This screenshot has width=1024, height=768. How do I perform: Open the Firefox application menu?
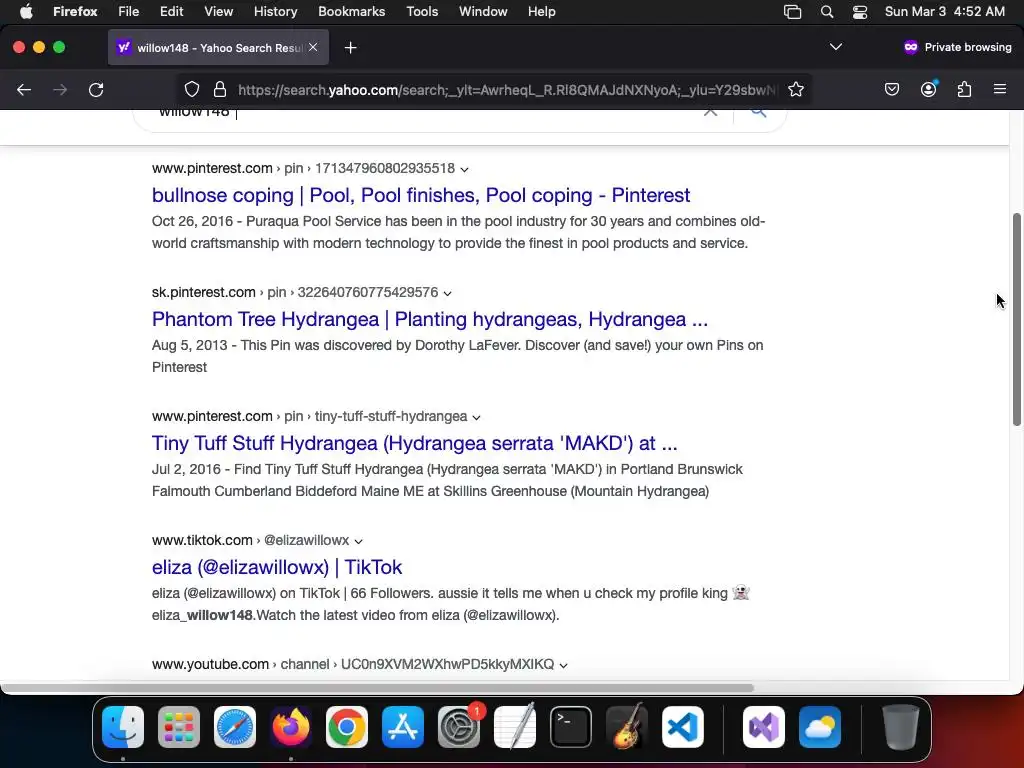75,12
